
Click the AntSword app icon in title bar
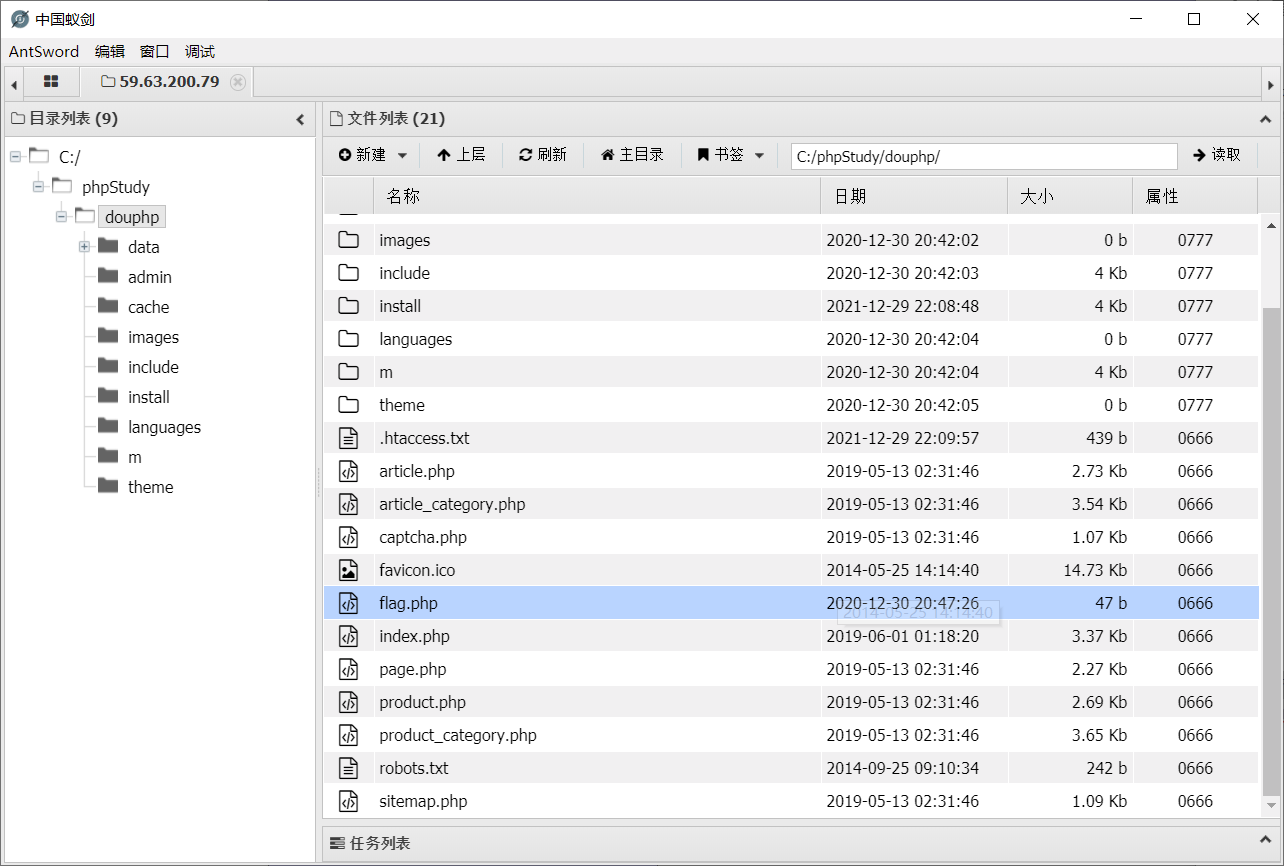click(19, 19)
